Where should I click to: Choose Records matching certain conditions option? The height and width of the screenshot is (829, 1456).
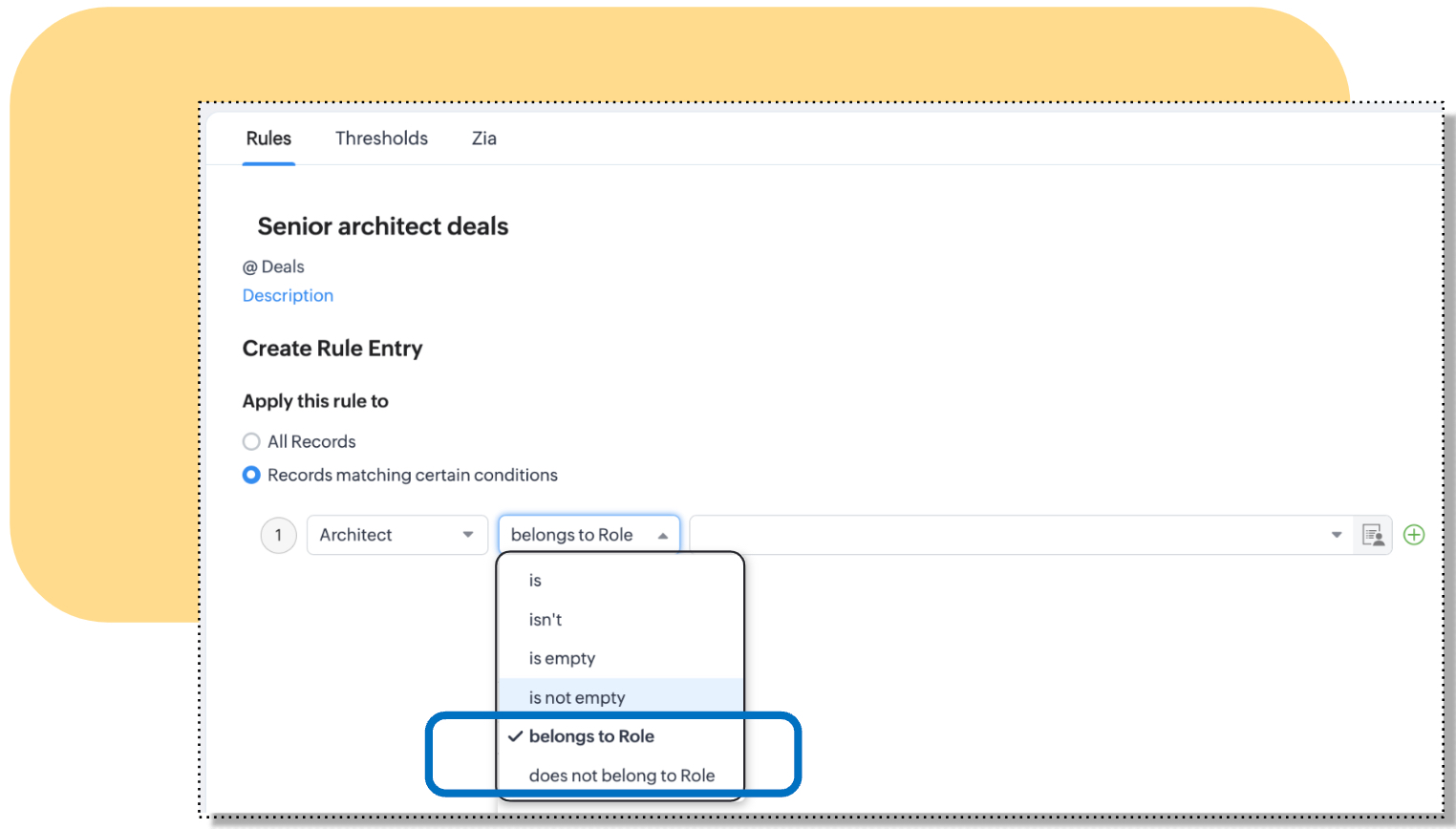pyautogui.click(x=251, y=475)
